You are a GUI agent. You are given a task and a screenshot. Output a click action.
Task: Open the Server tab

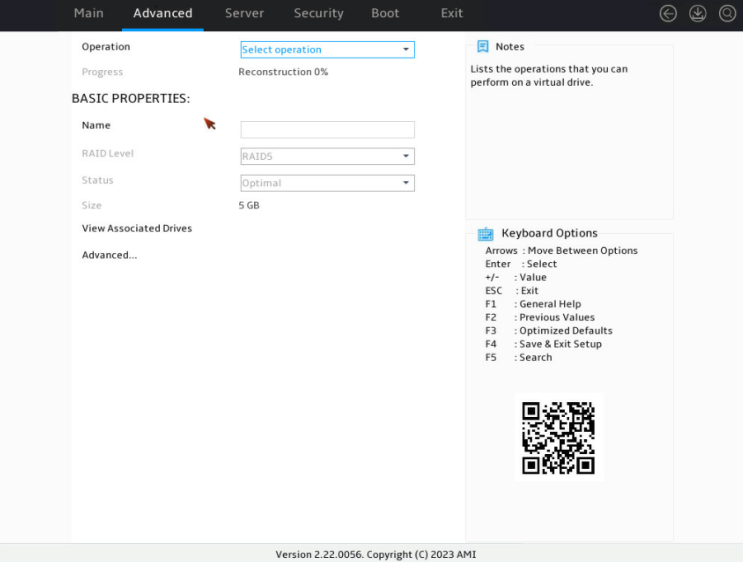pyautogui.click(x=244, y=13)
